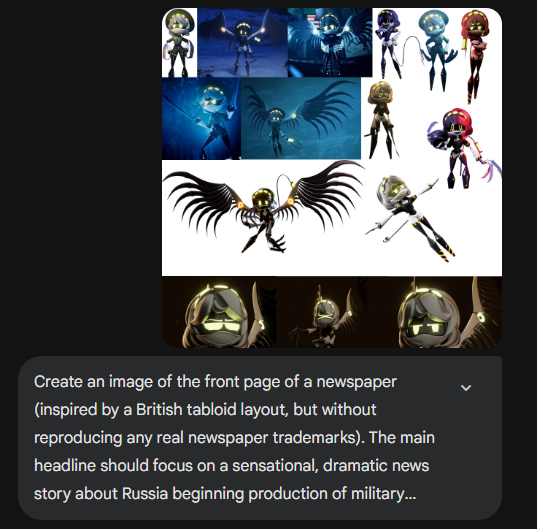
Task: Click the bottom-left close-up face with glowing visor
Action: [219, 312]
